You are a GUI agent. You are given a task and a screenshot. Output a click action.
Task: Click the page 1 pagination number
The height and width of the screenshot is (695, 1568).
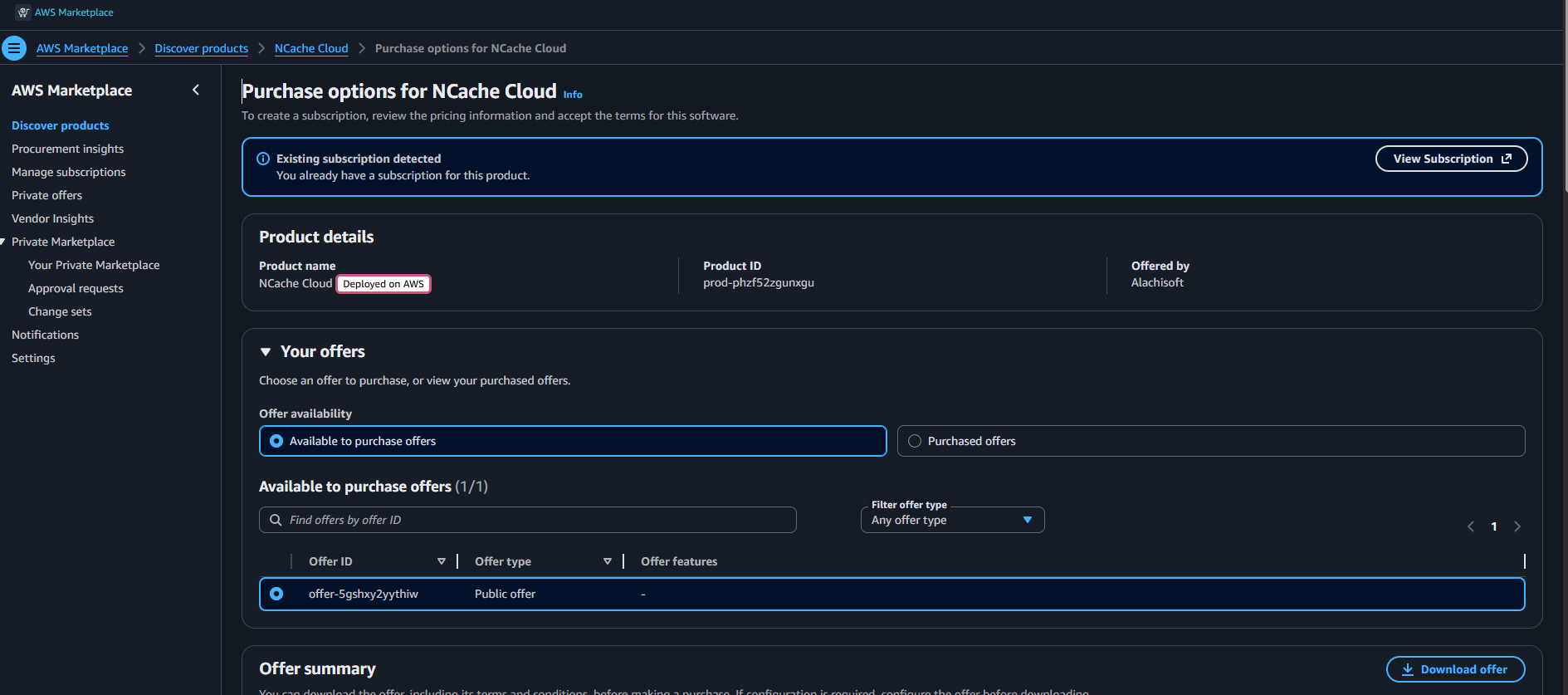click(1494, 526)
